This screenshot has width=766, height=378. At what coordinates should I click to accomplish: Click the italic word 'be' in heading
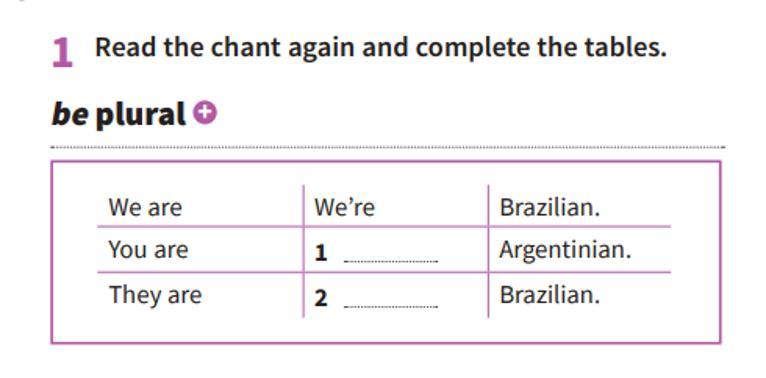pos(70,114)
